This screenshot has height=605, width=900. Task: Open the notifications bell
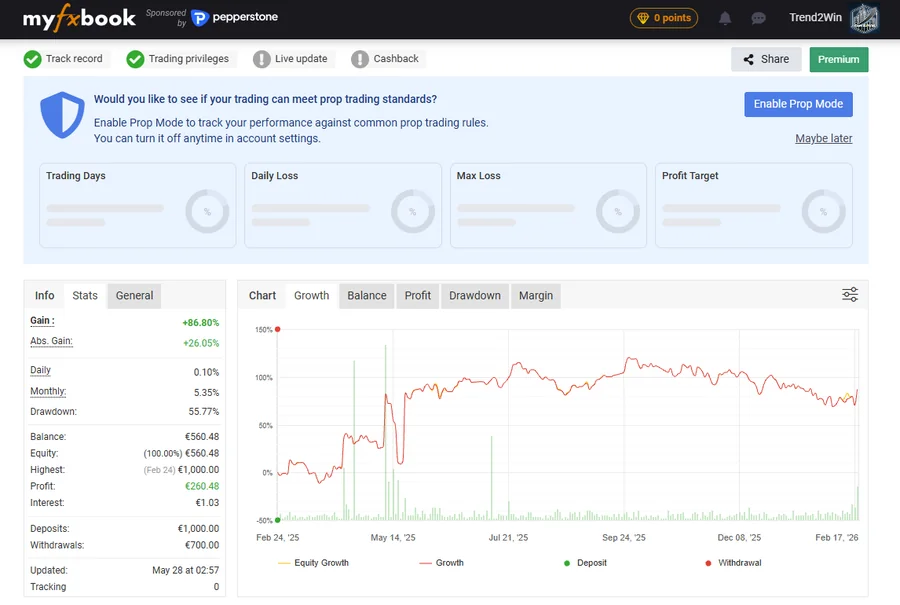pyautogui.click(x=725, y=18)
